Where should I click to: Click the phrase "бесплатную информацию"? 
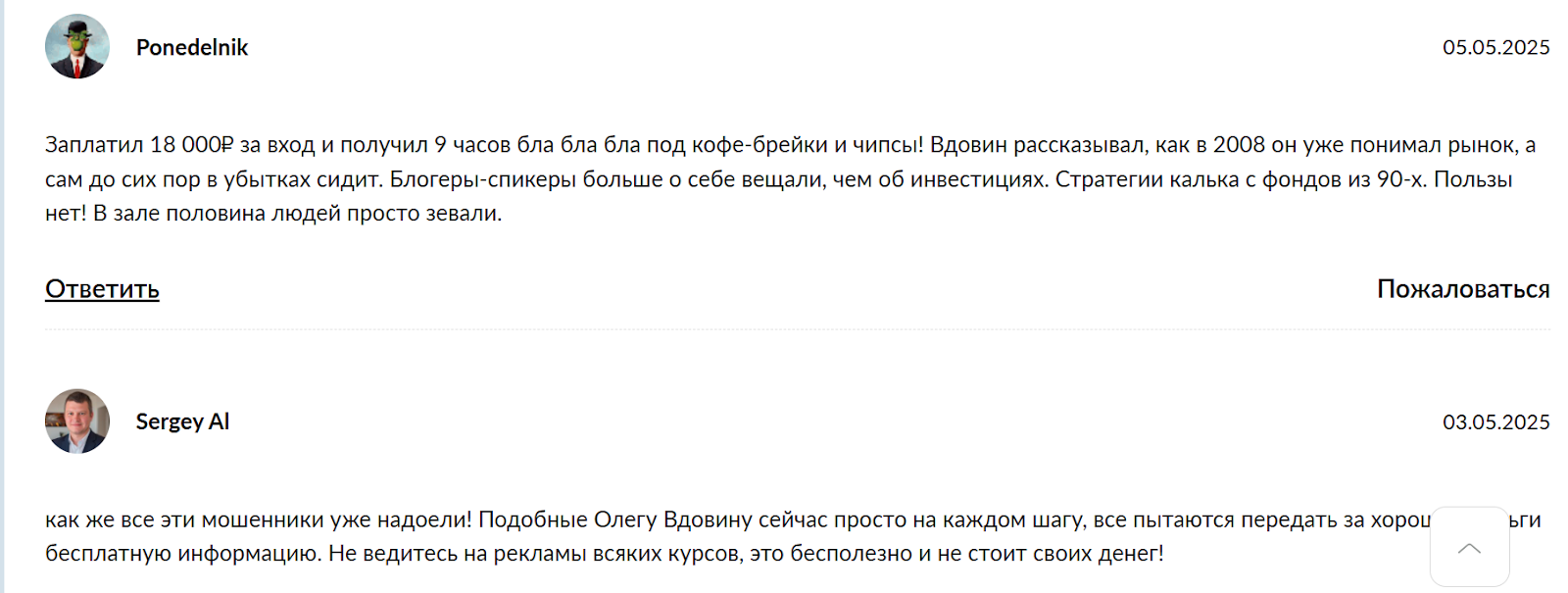pyautogui.click(x=182, y=554)
